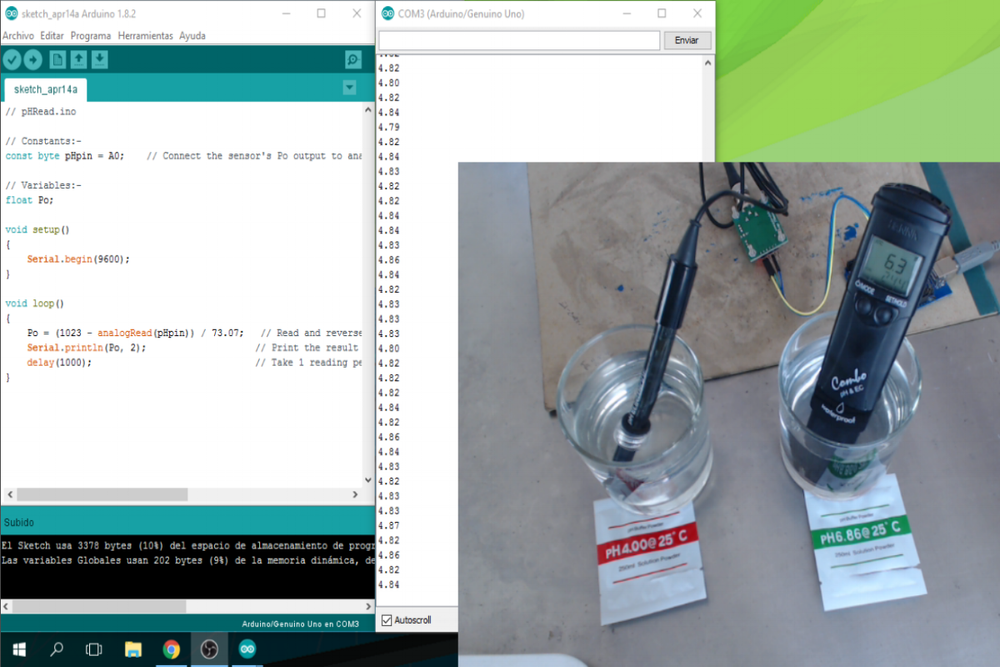
Task: Open the sketch tab dropdown arrow
Action: tap(349, 88)
